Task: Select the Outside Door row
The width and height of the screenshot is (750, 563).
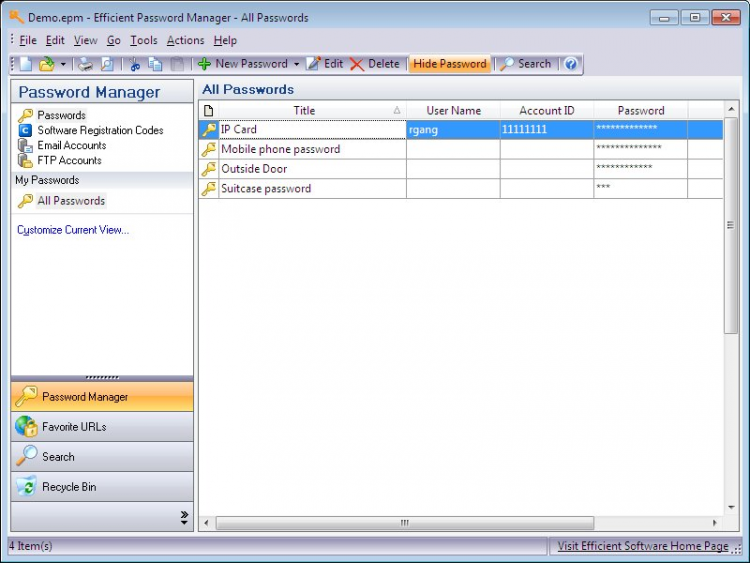Action: tap(461, 169)
